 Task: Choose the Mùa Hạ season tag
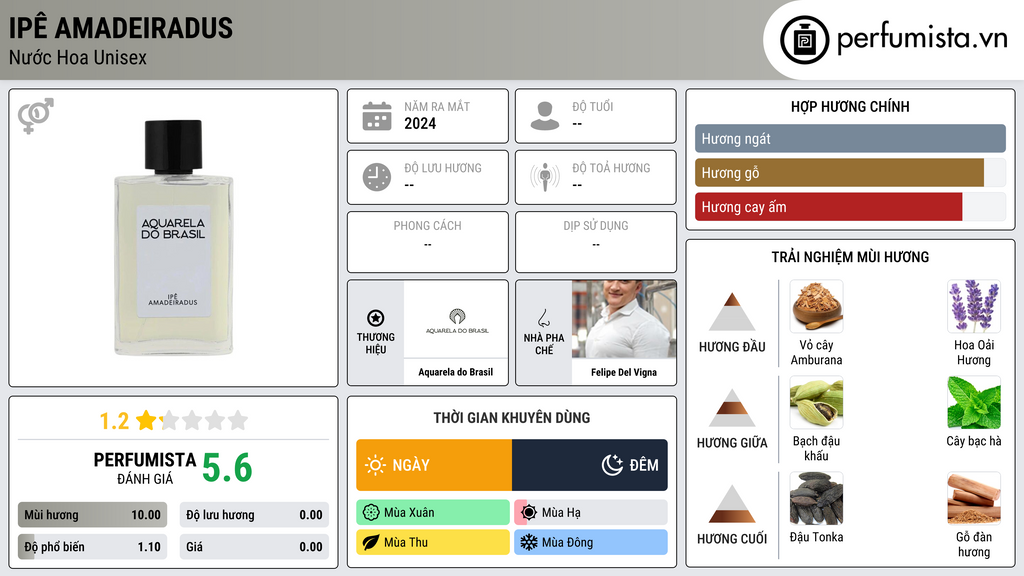(591, 513)
